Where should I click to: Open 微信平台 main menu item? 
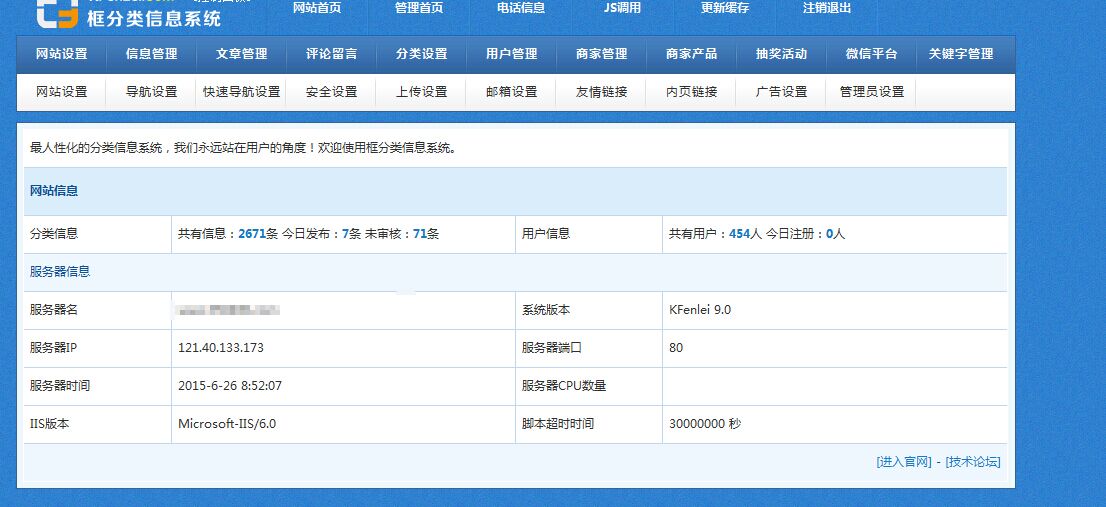tap(871, 54)
